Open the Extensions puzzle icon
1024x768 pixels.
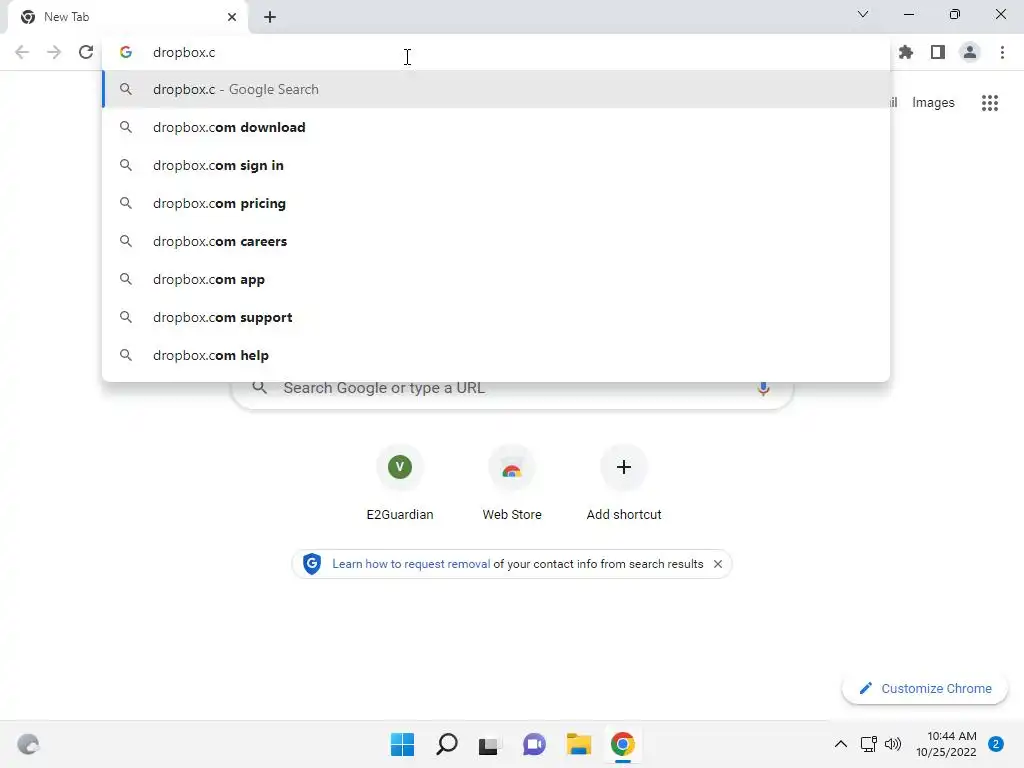pos(906,52)
